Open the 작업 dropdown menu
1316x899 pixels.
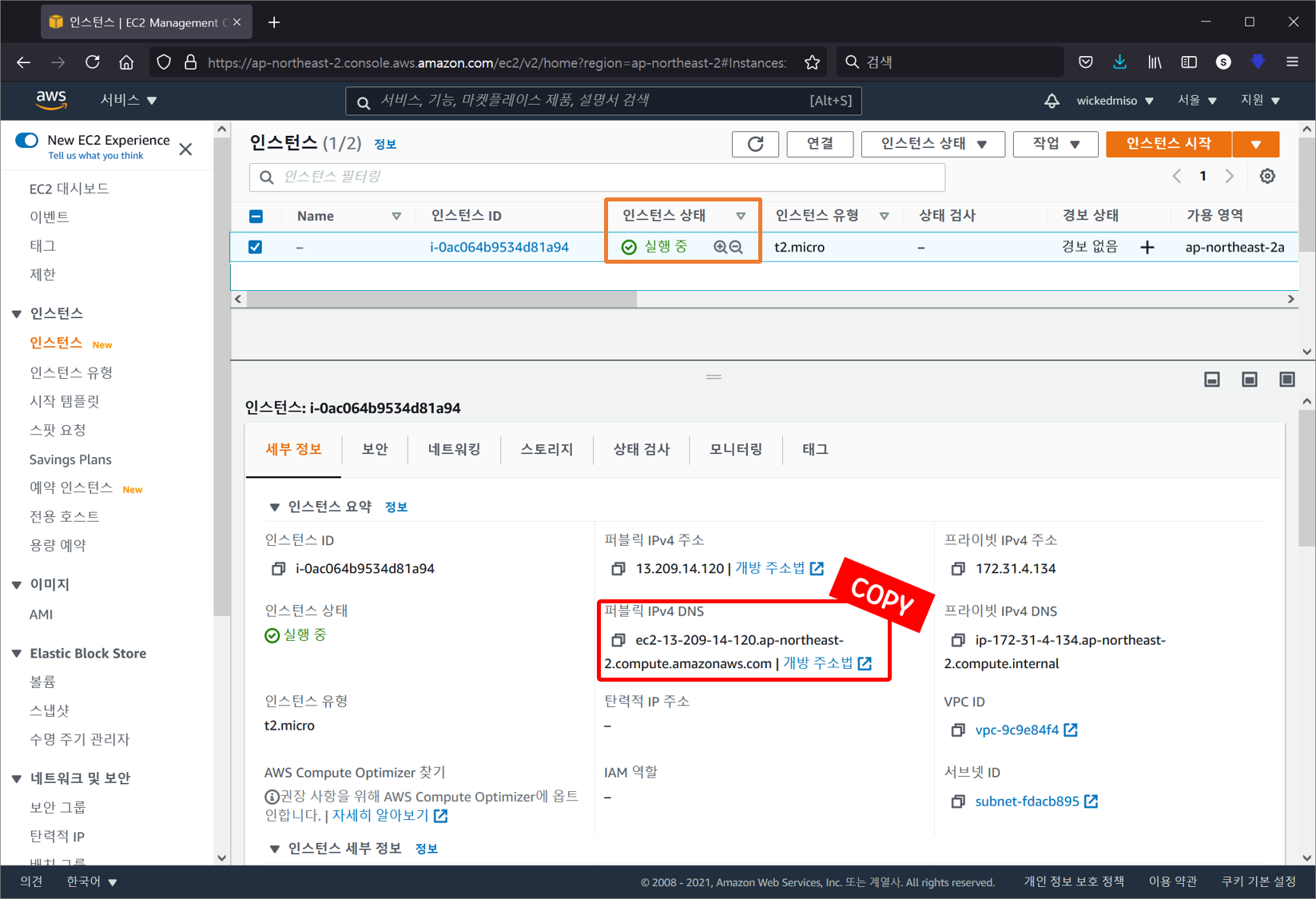tap(1055, 144)
